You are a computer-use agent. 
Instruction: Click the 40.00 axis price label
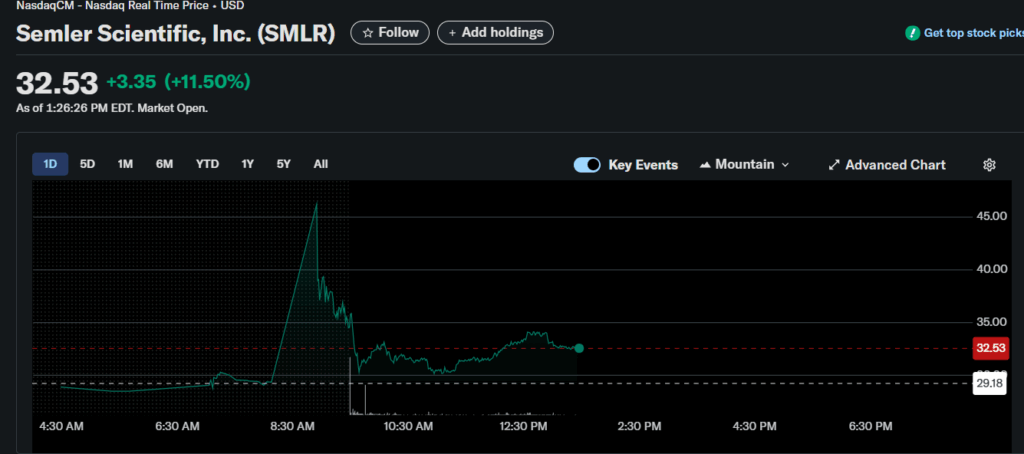(x=990, y=269)
